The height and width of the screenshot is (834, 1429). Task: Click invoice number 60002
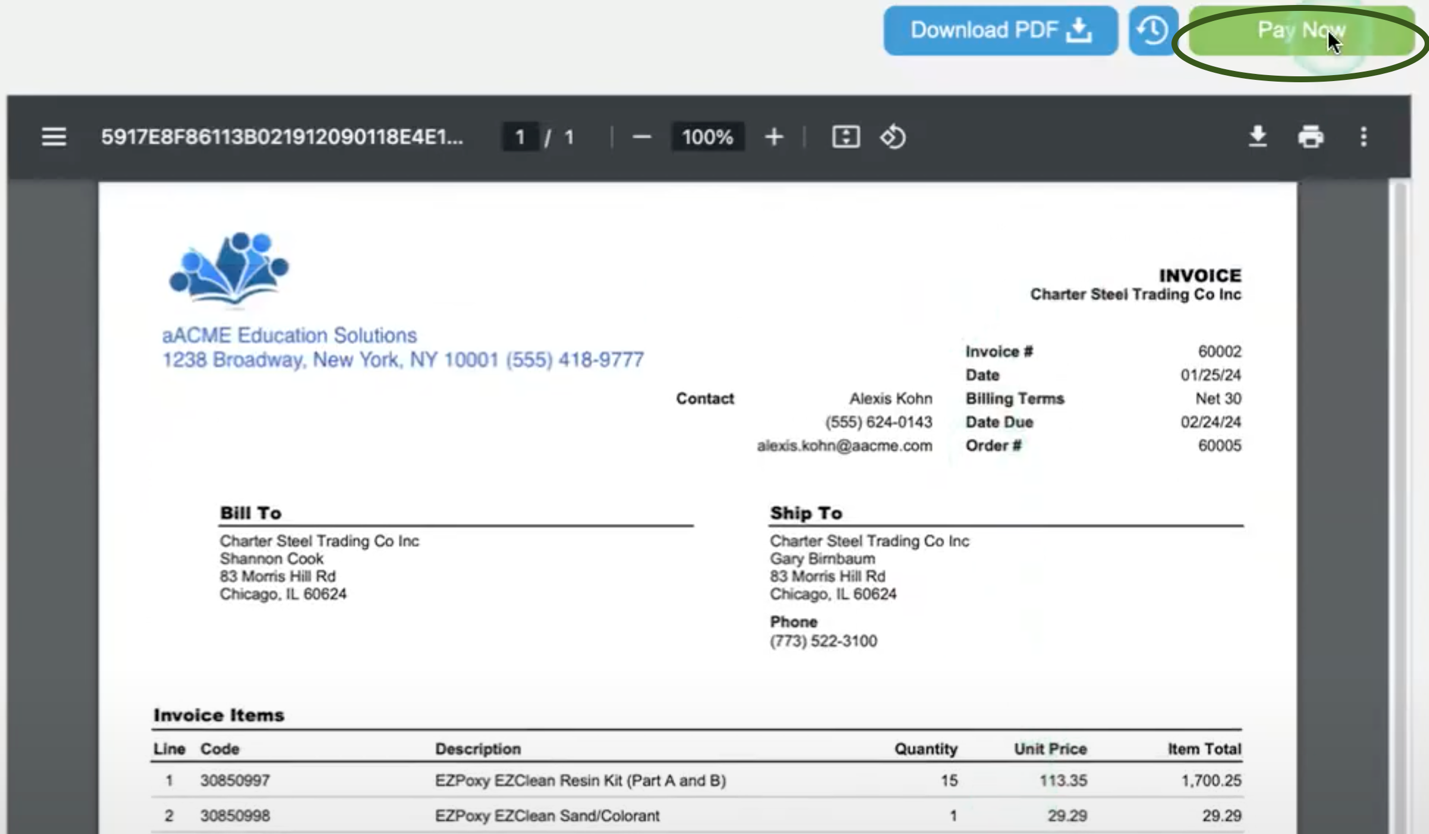click(1219, 351)
